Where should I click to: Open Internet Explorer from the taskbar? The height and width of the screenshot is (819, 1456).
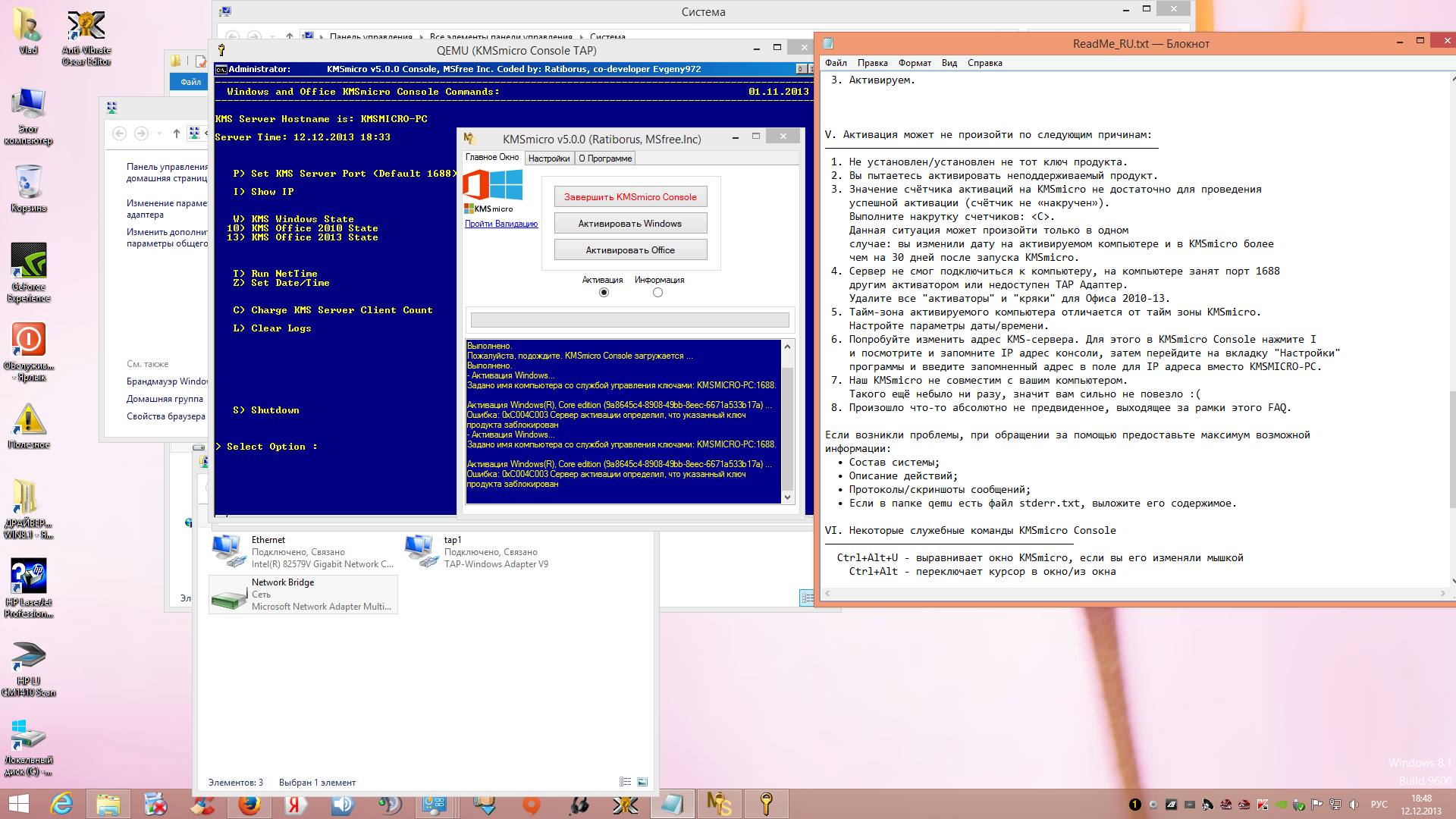pyautogui.click(x=61, y=804)
